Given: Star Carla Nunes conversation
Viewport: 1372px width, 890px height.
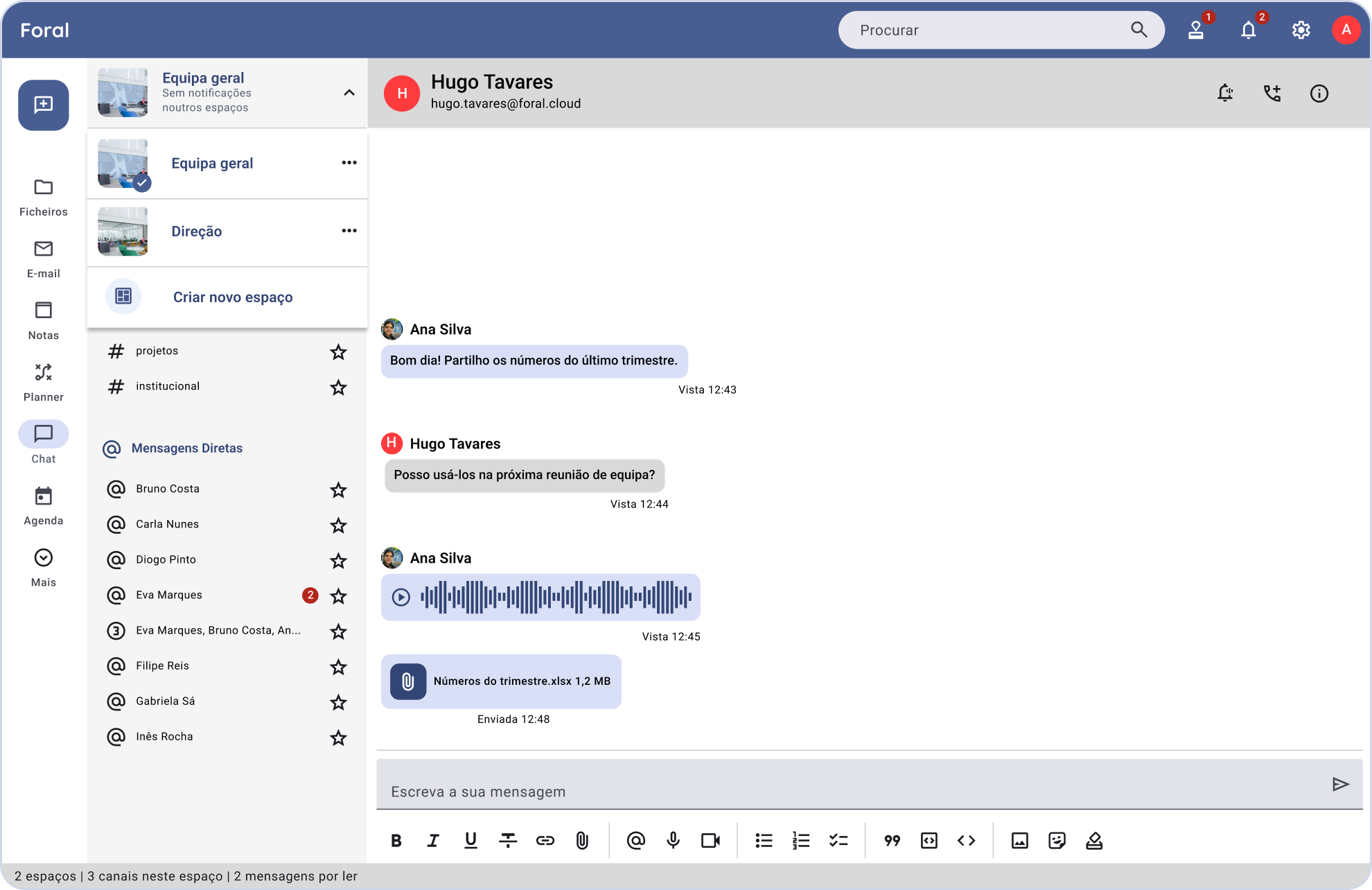Looking at the screenshot, I should click(x=338, y=525).
